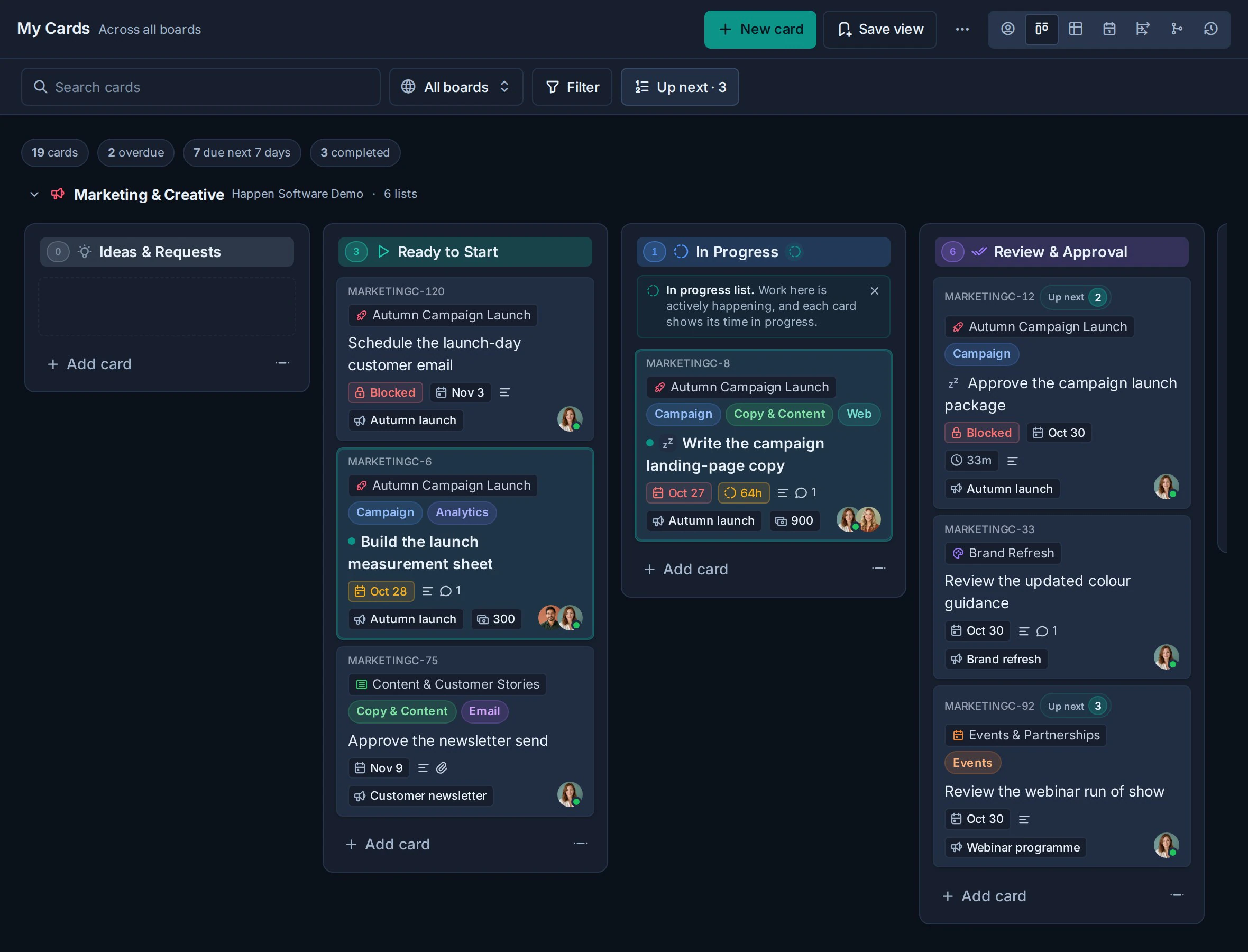The height and width of the screenshot is (952, 1248).
Task: Open the calendar view icon
Action: pos(1109,29)
